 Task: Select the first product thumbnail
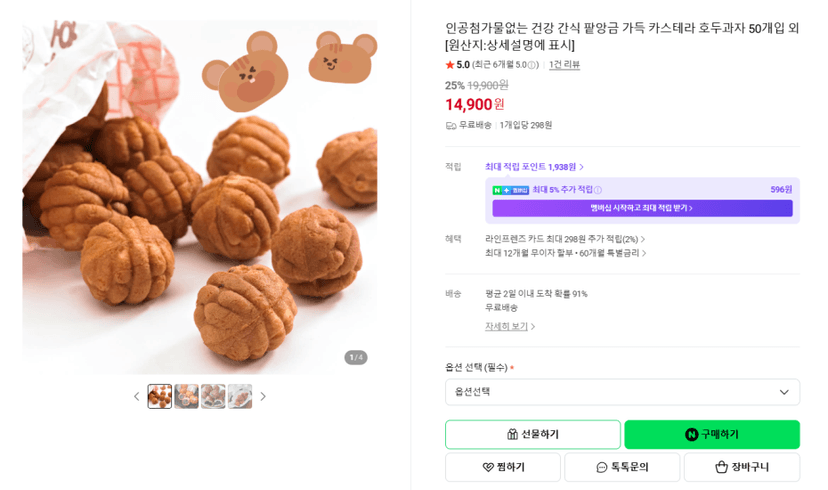(159, 397)
